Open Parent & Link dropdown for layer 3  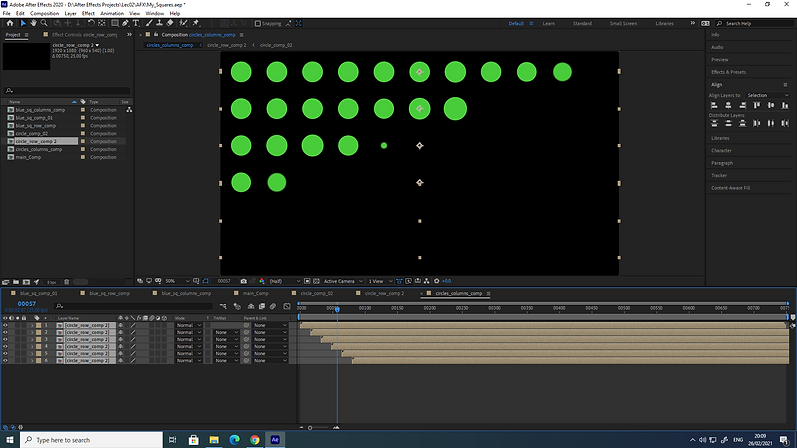270,339
